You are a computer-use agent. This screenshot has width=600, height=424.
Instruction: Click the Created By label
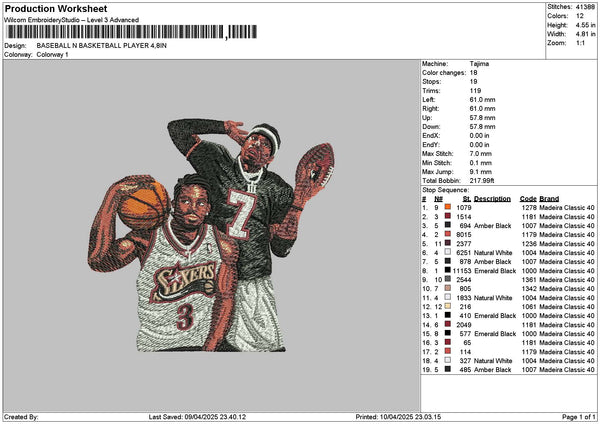(21, 417)
